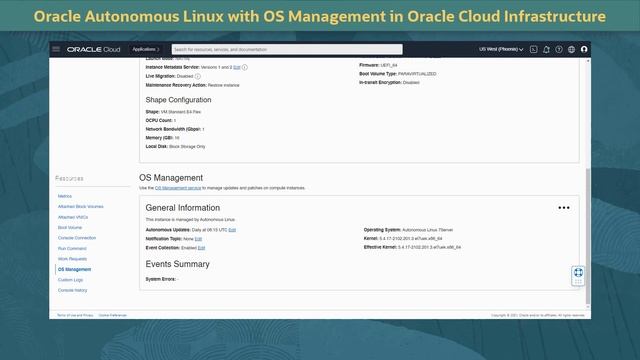Open Console Connection resource
640x360 pixels.
click(77, 238)
